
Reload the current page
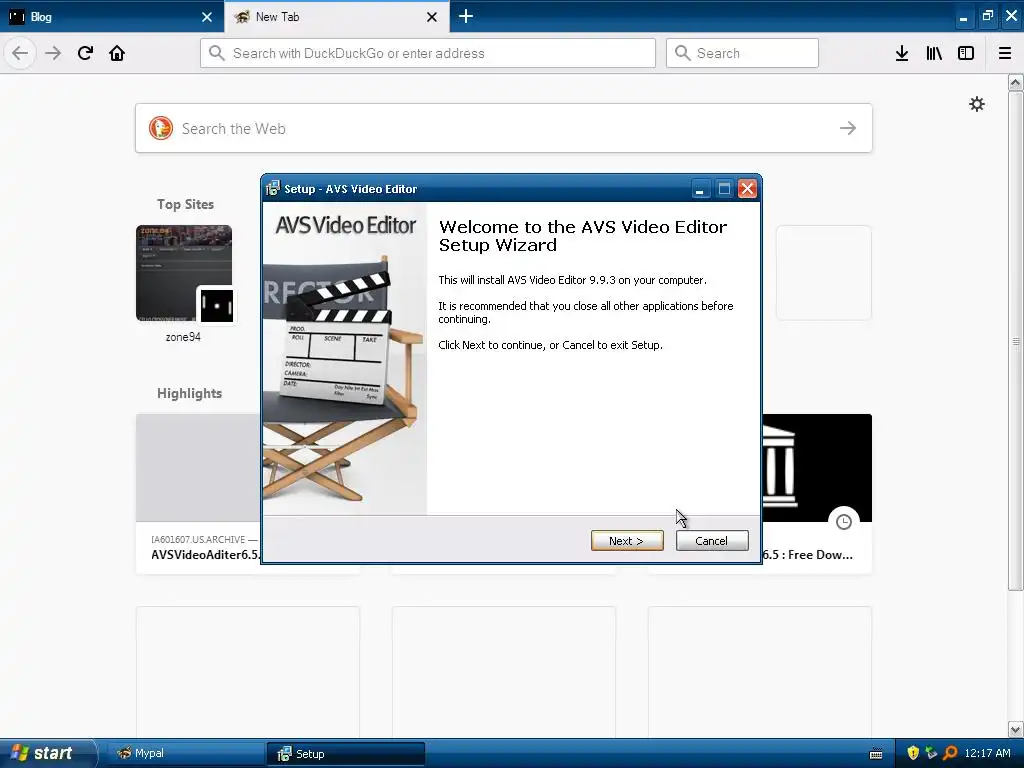(85, 53)
